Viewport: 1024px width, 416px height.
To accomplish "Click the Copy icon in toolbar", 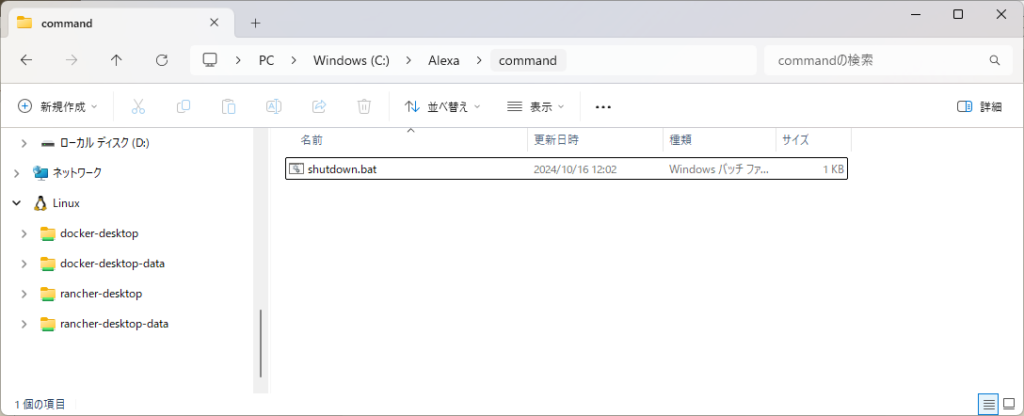I will pyautogui.click(x=184, y=106).
